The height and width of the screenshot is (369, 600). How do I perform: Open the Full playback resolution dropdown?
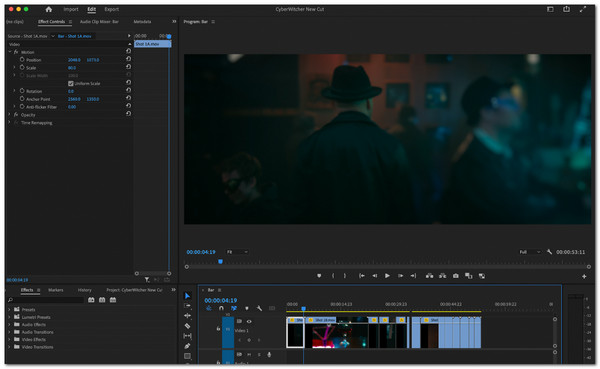[530, 252]
